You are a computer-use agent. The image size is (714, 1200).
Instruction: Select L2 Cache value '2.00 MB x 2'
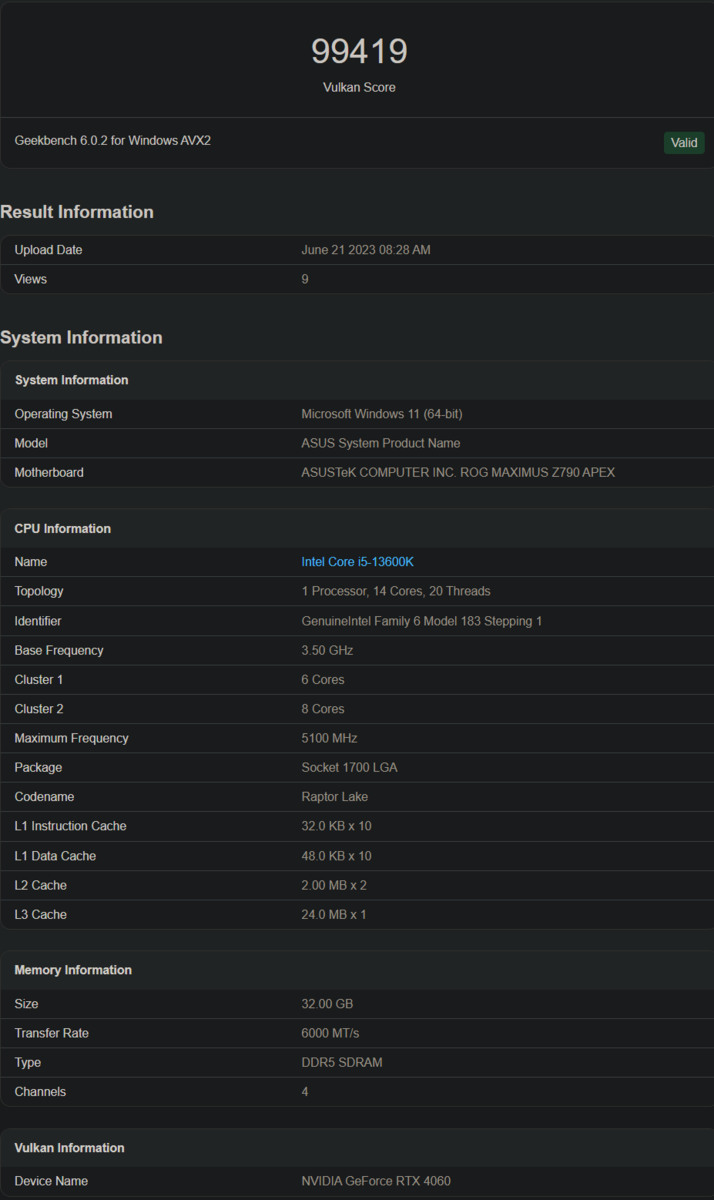pyautogui.click(x=334, y=885)
